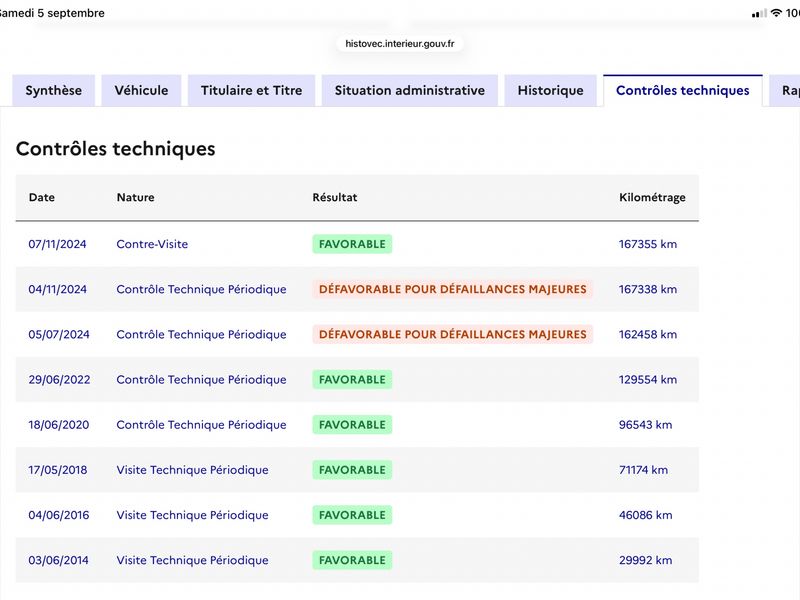Select the 29/06/2022 date entry

pyautogui.click(x=59, y=380)
